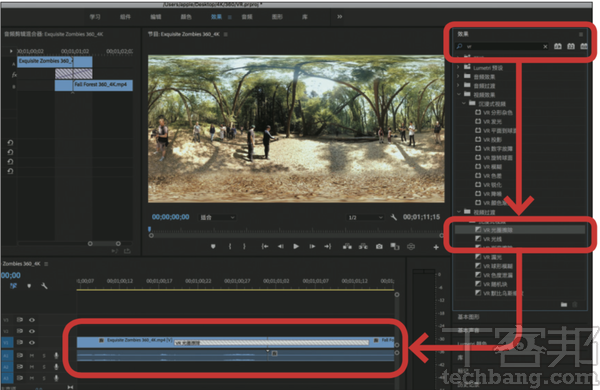
Task: Mute audio track A1
Action: click(x=32, y=356)
